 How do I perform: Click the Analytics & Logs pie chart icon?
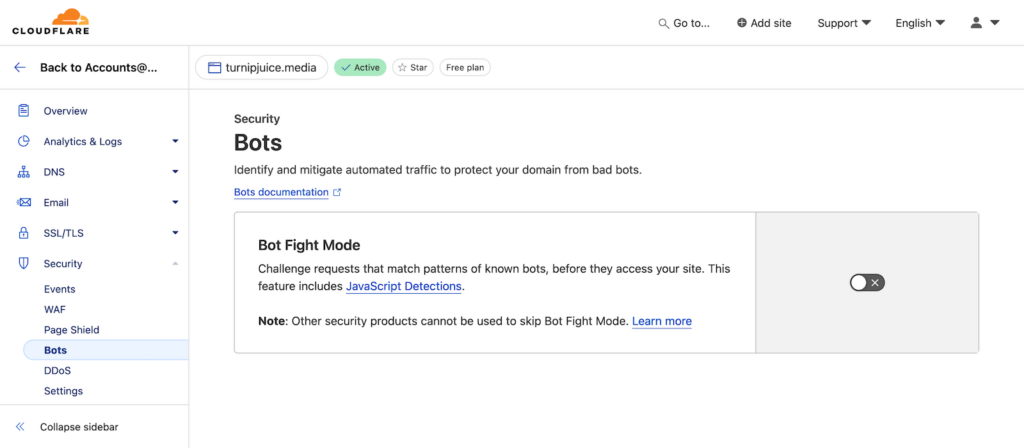click(24, 141)
